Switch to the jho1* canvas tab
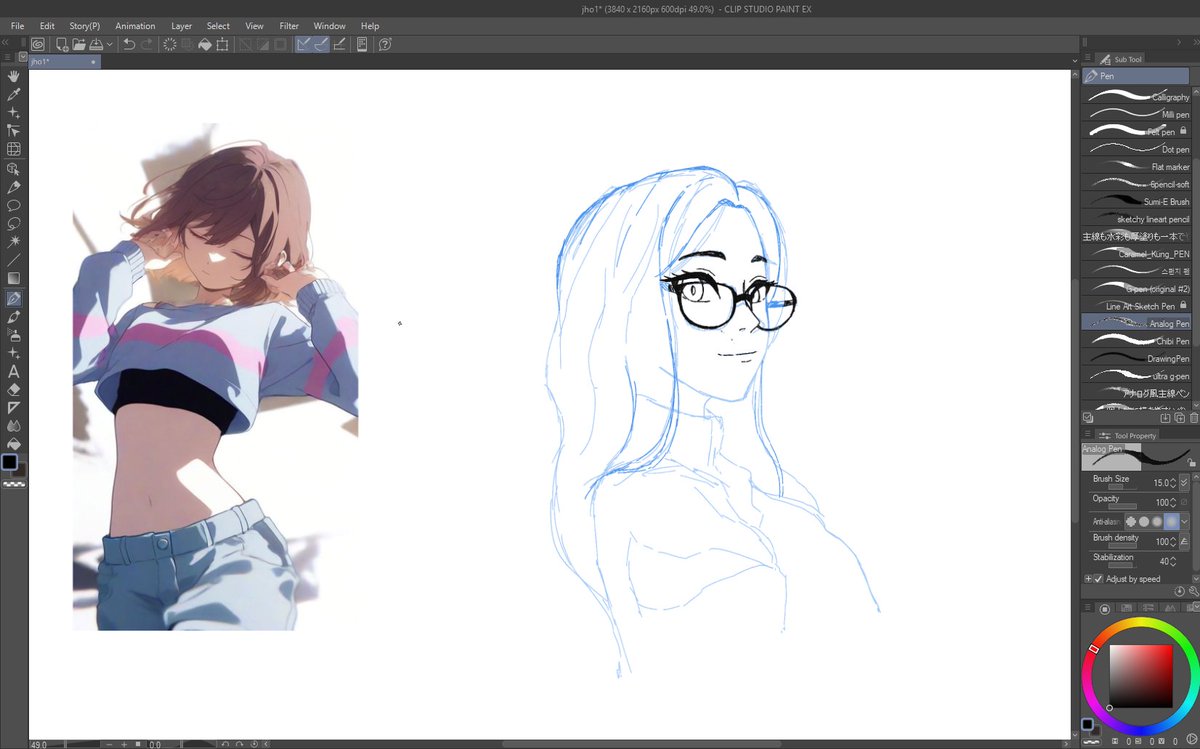 [x=64, y=61]
